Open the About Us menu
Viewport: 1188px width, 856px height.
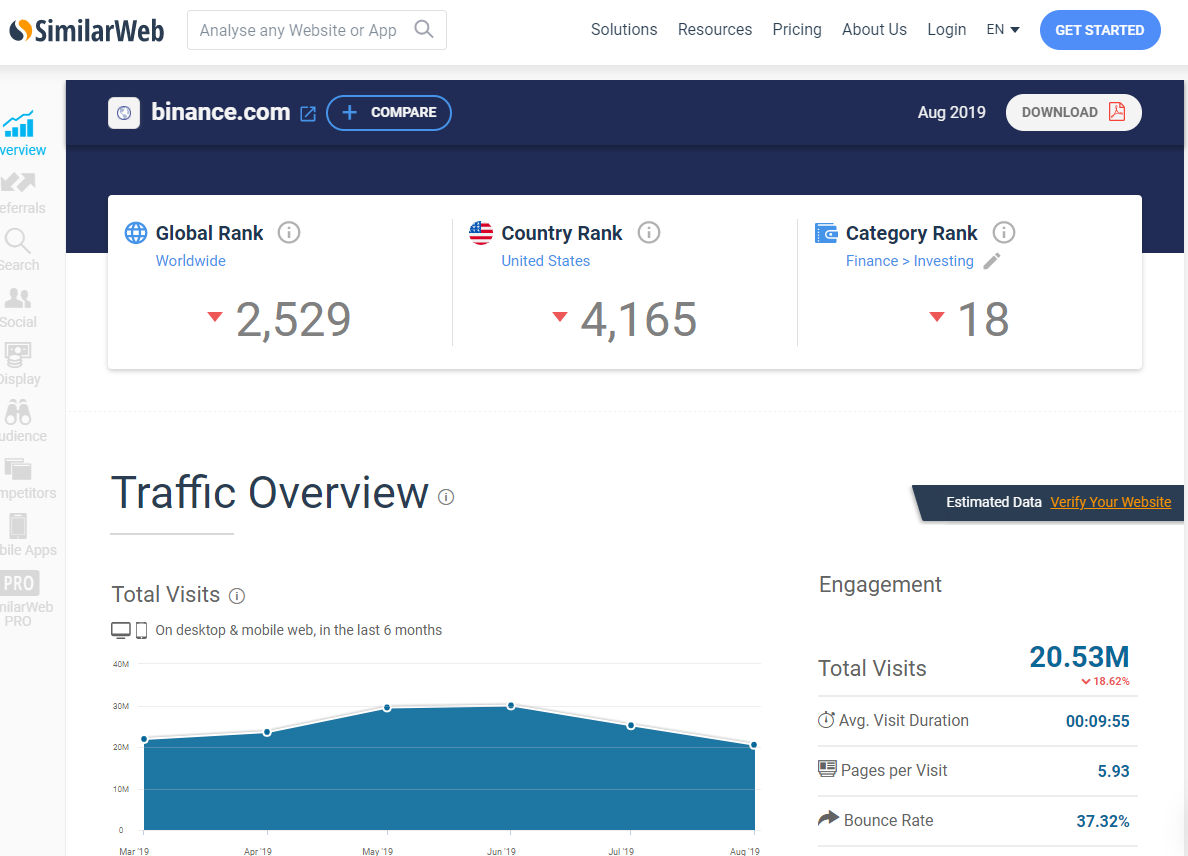874,30
